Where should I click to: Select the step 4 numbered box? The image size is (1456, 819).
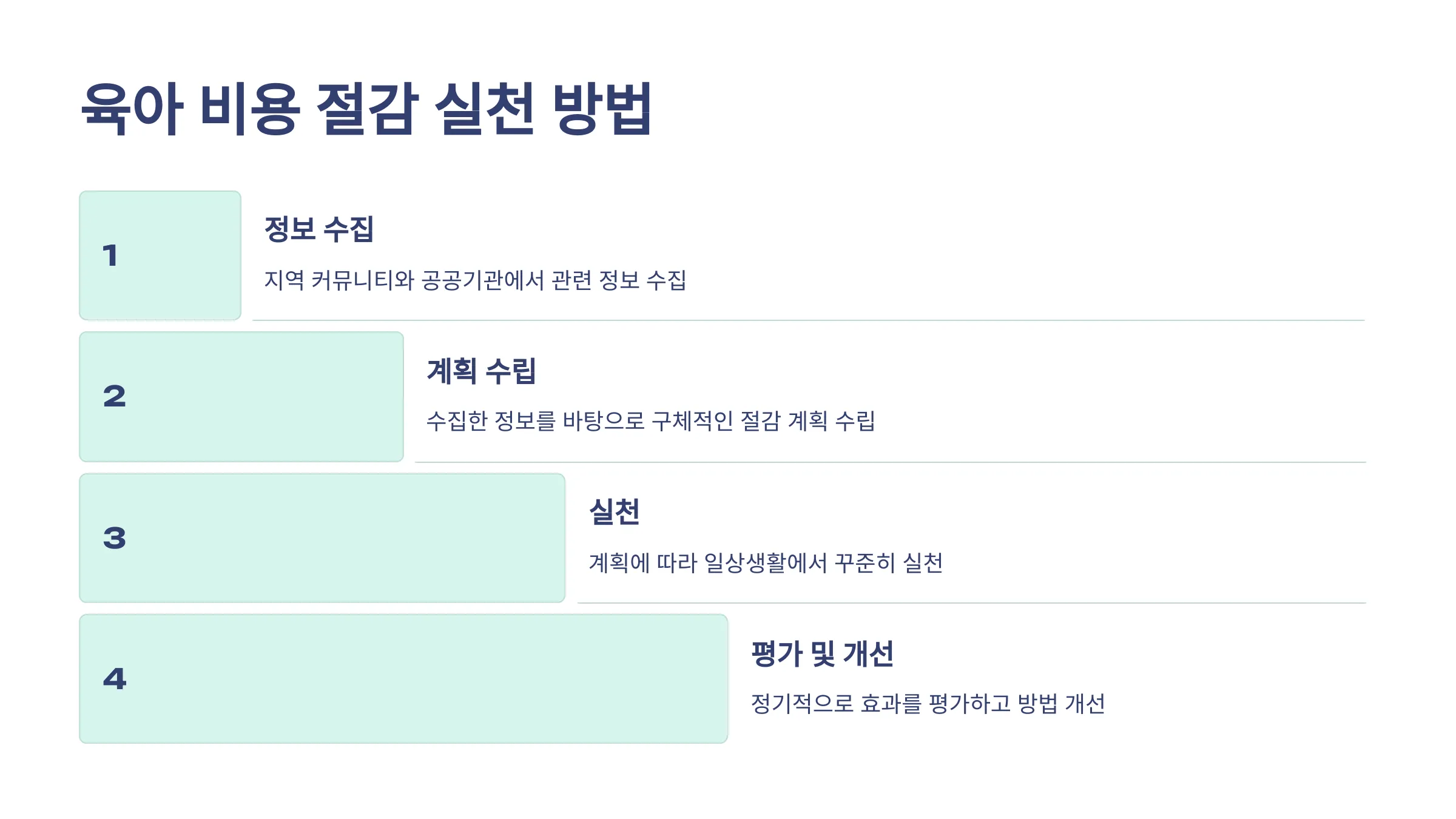tap(403, 679)
